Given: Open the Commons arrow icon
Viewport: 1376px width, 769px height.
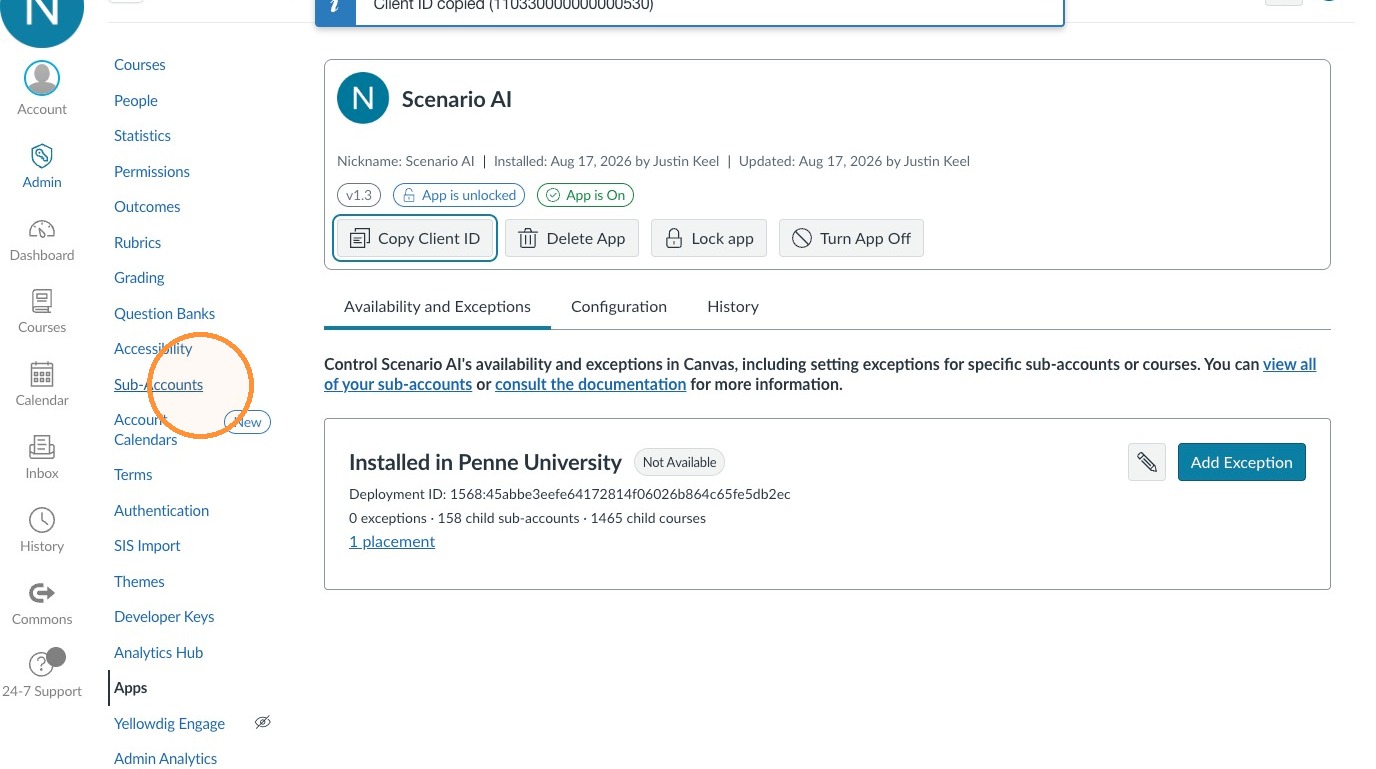Looking at the screenshot, I should (x=41, y=593).
